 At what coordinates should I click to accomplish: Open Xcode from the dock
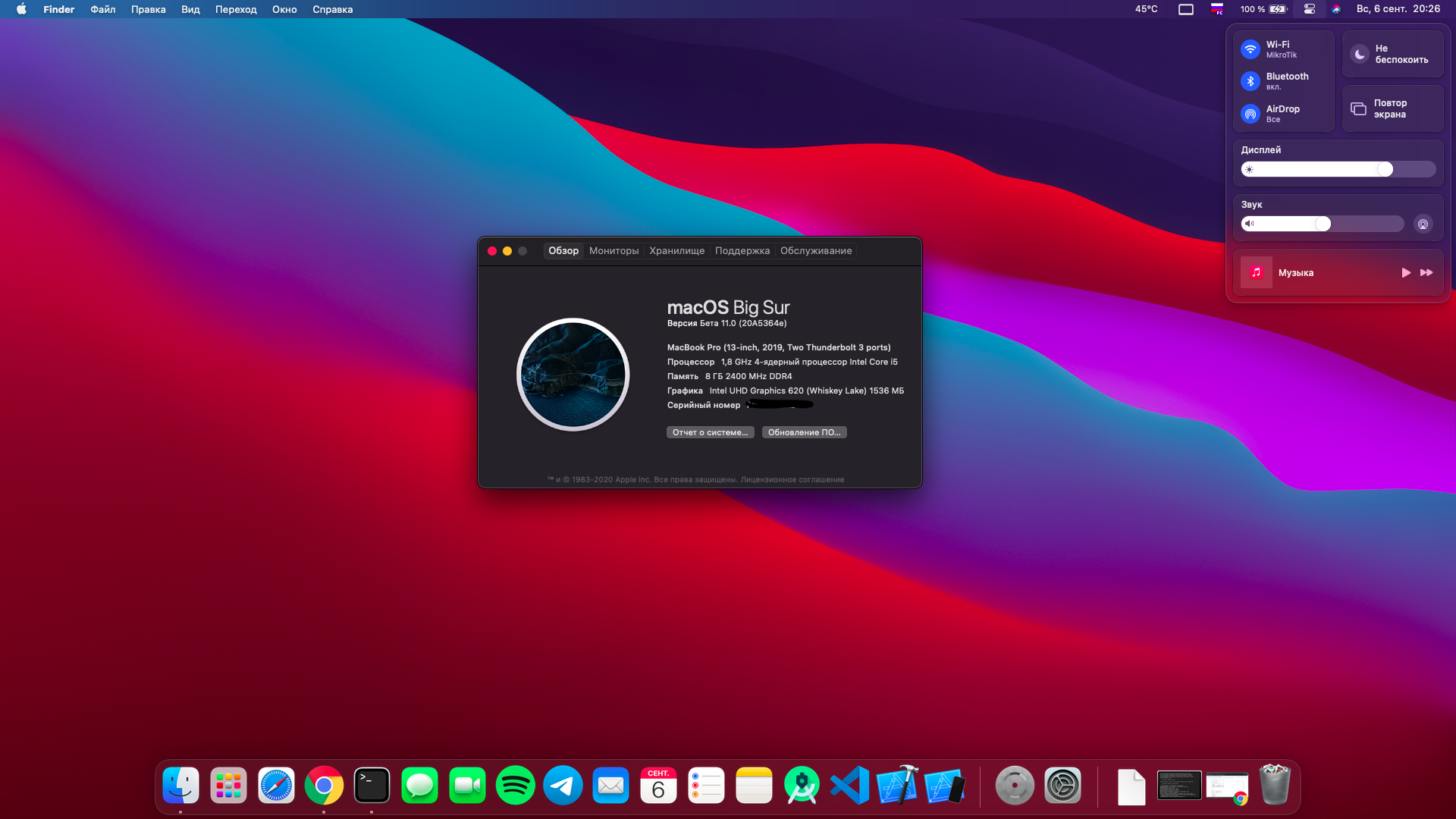tap(897, 786)
